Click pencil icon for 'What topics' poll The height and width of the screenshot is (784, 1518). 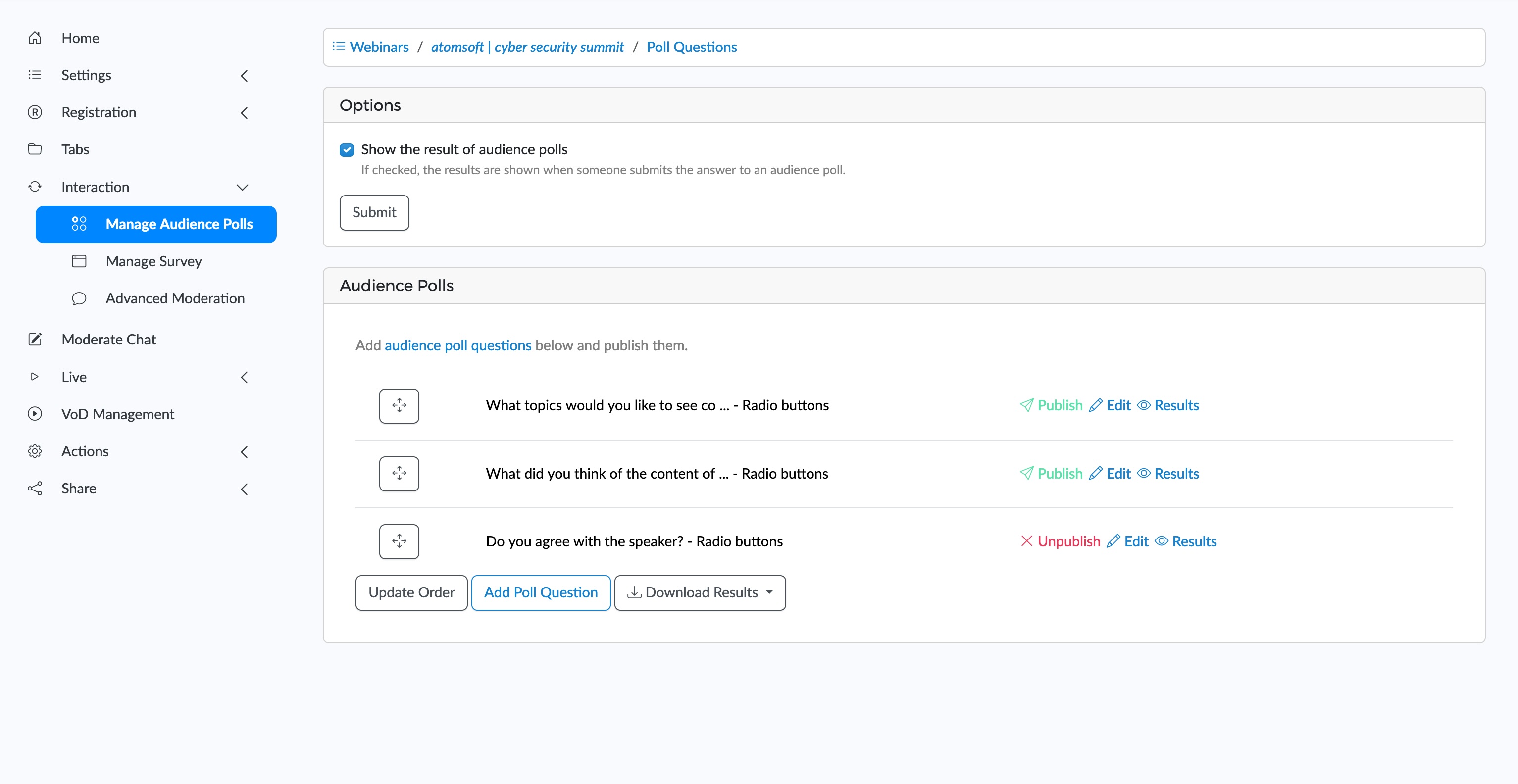tap(1096, 405)
